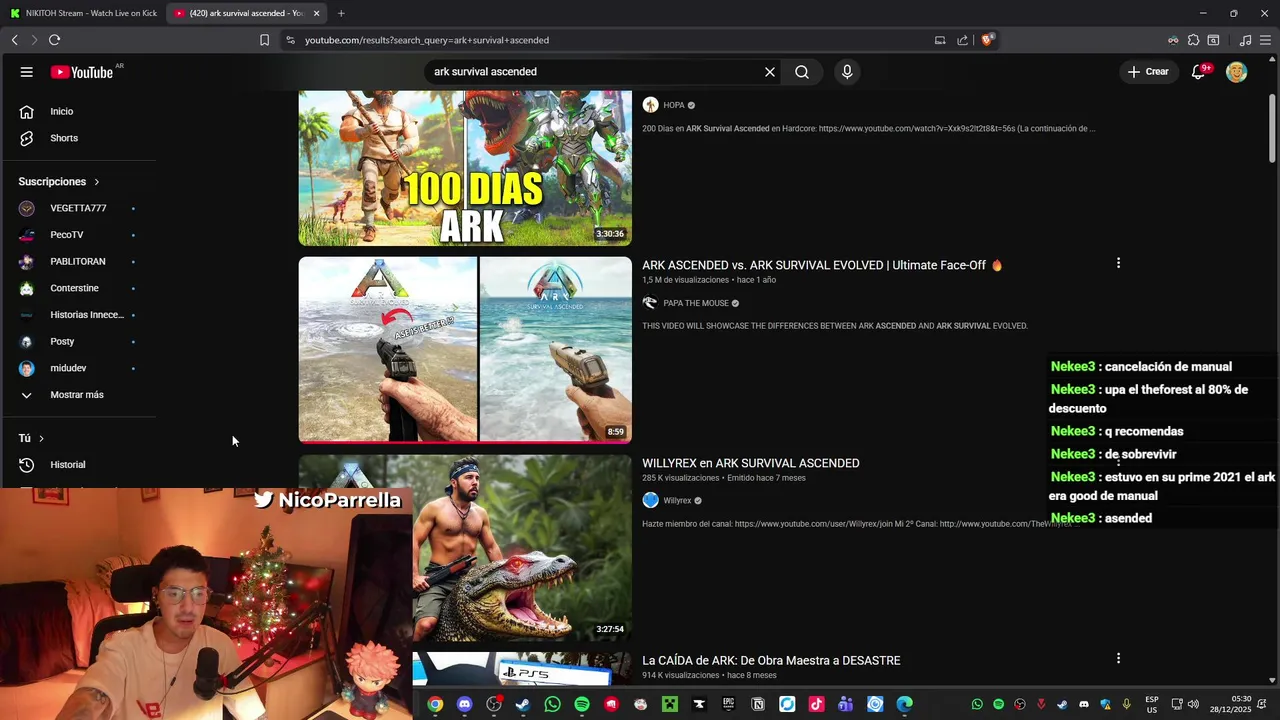The image size is (1280, 720).
Task: Bookmark this page from address bar
Action: 264,40
